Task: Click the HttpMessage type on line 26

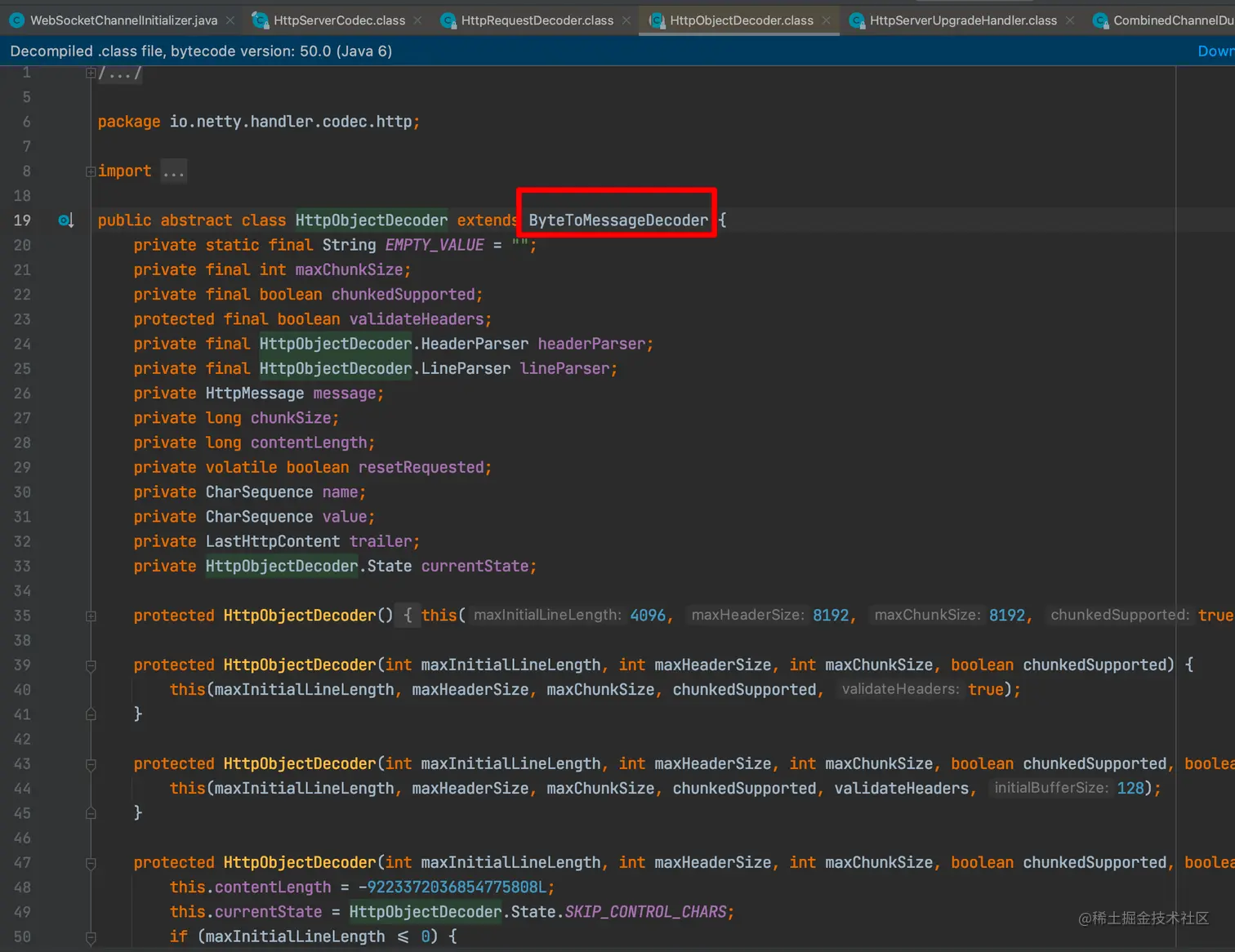Action: [x=255, y=394]
